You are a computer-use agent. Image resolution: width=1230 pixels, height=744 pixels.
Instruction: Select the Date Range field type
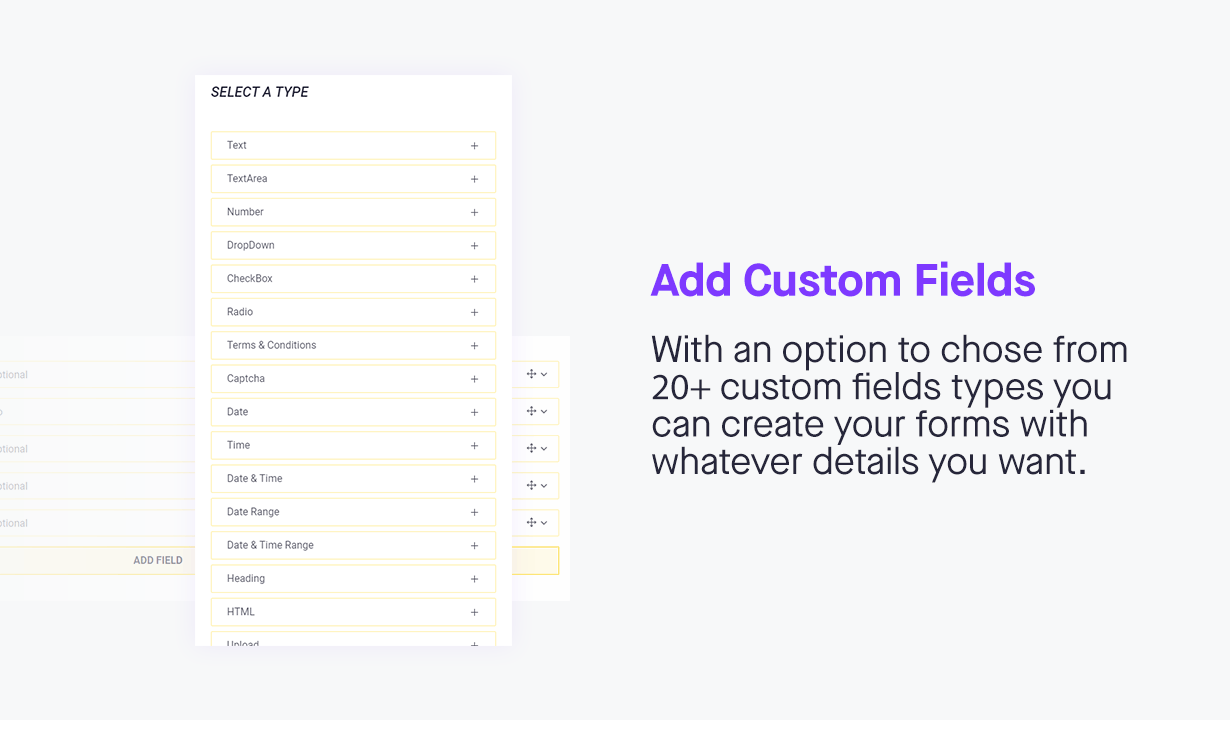[353, 512]
